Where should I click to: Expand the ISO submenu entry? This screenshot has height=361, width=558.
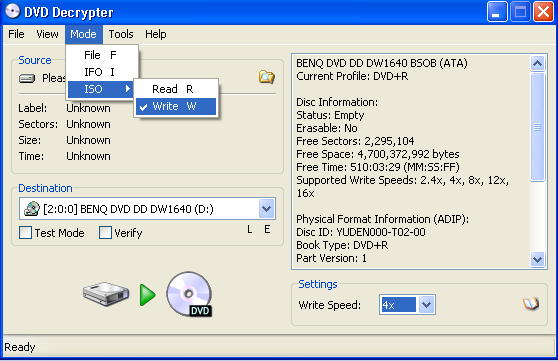coord(100,89)
